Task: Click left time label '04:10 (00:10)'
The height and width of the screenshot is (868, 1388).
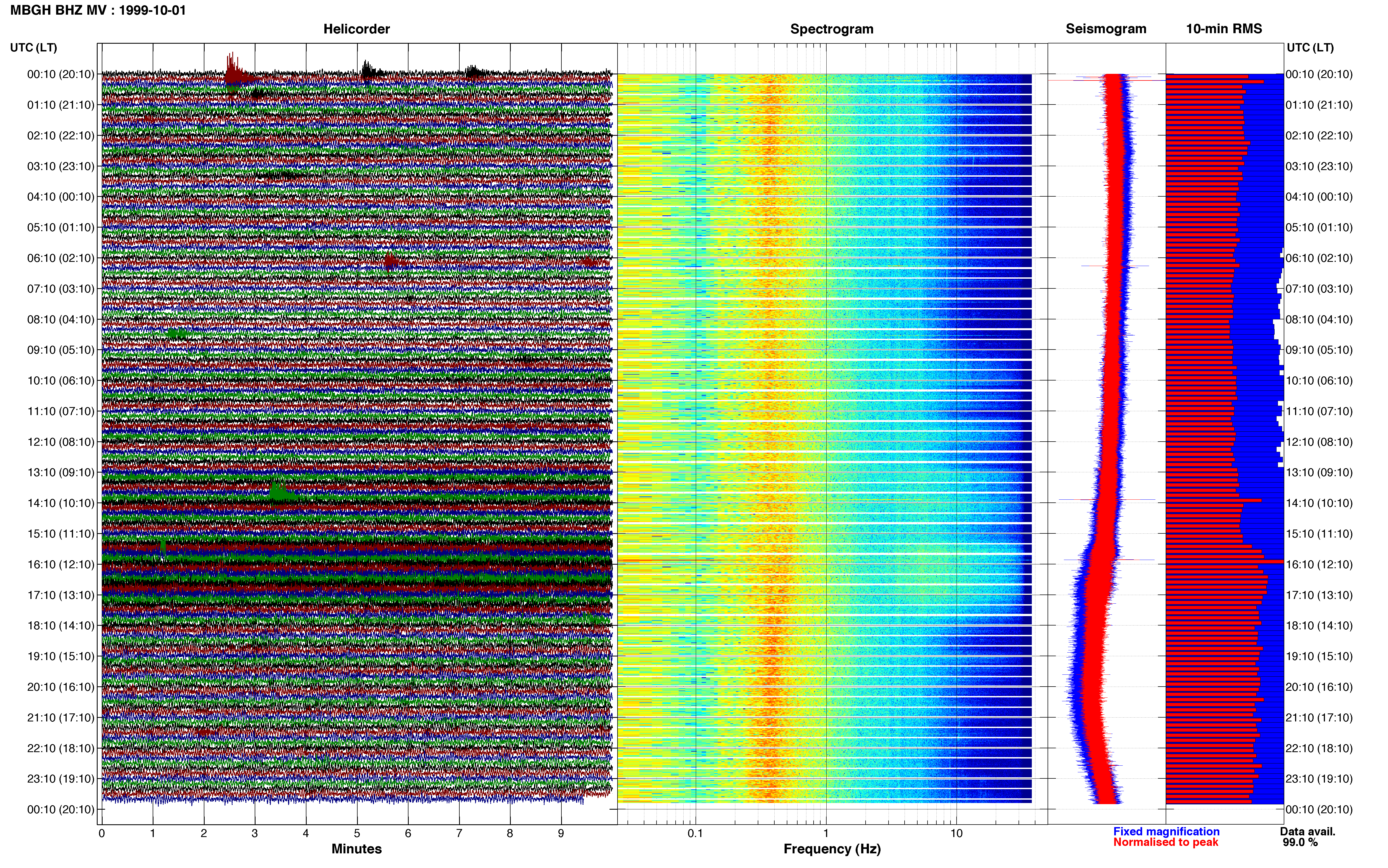Action: click(x=61, y=196)
